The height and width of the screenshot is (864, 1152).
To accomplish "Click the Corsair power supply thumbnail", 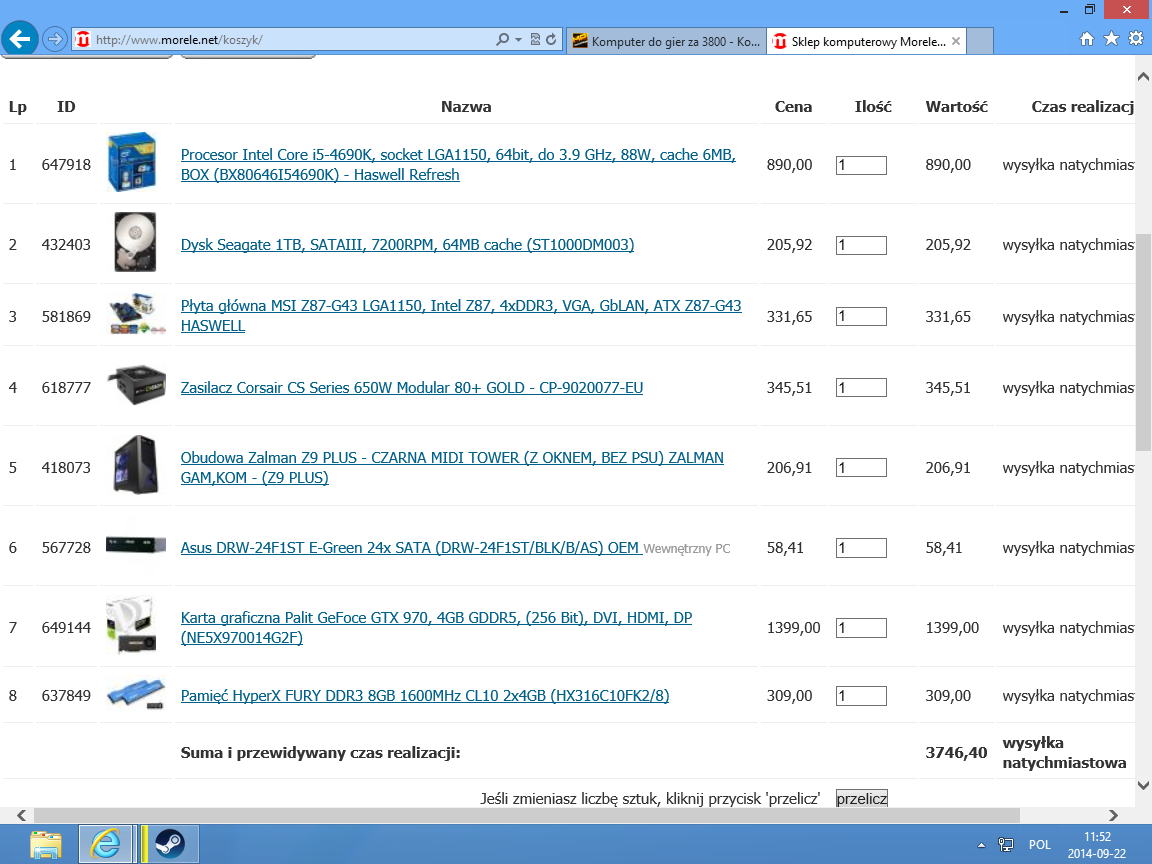I will 136,384.
